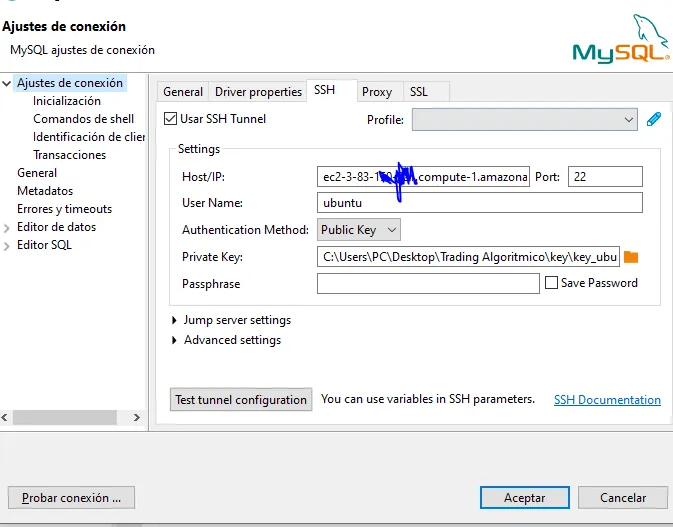The width and height of the screenshot is (673, 527).
Task: Switch to the General tab
Action: 183,91
